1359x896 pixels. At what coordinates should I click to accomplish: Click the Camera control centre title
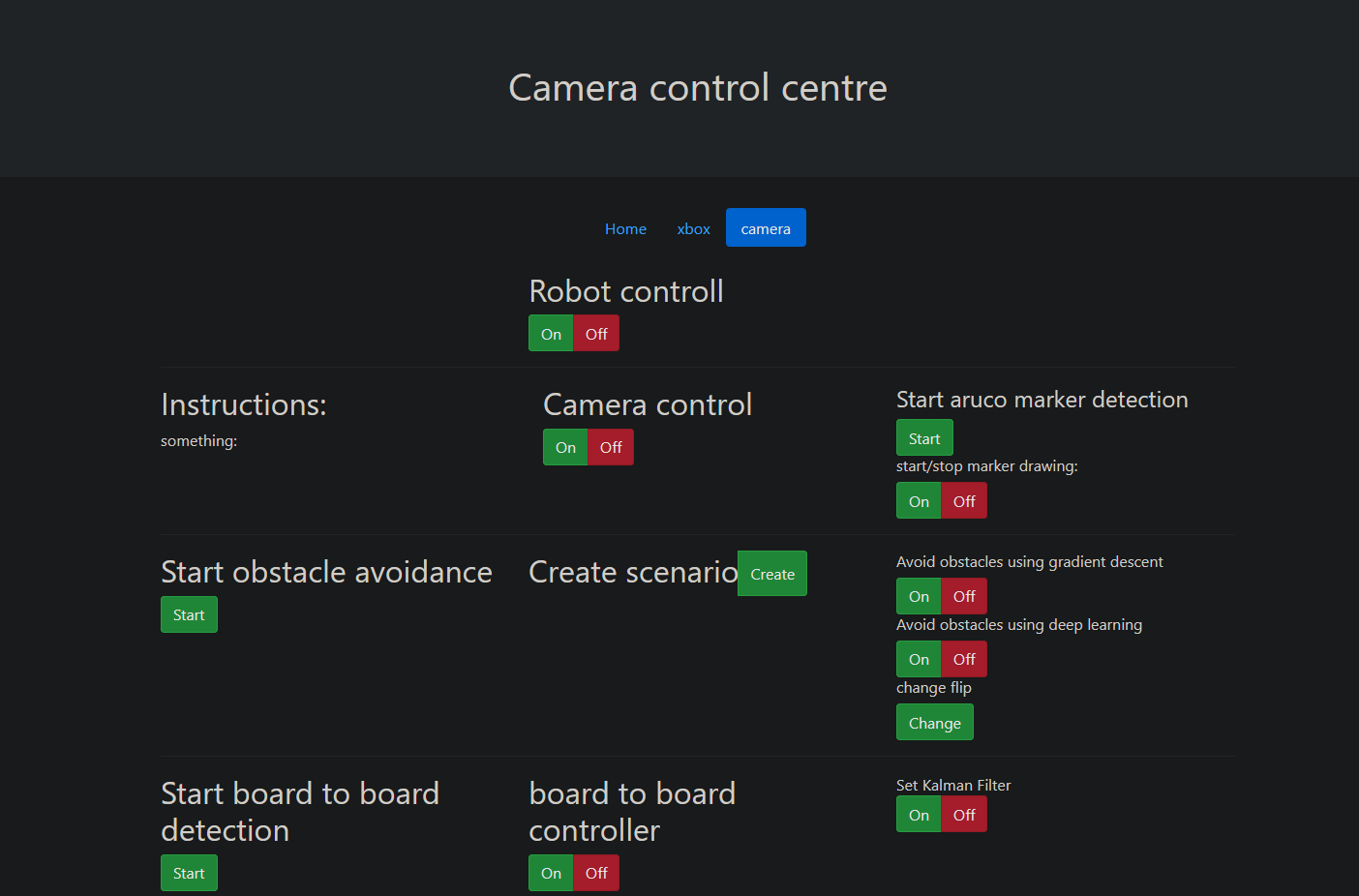(698, 88)
